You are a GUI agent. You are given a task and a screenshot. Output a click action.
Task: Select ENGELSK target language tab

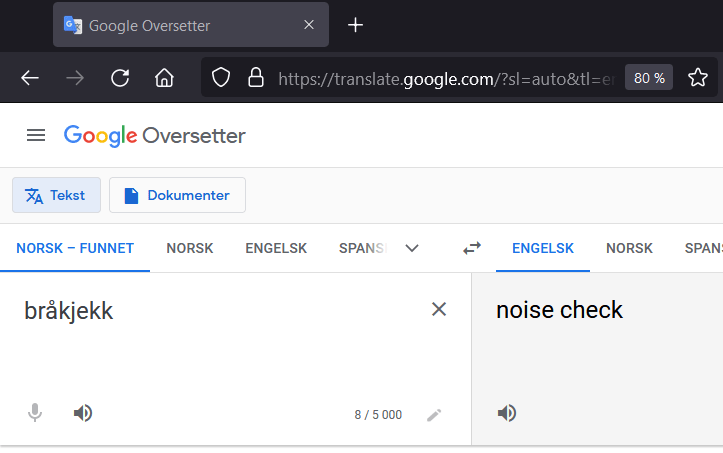click(x=543, y=249)
